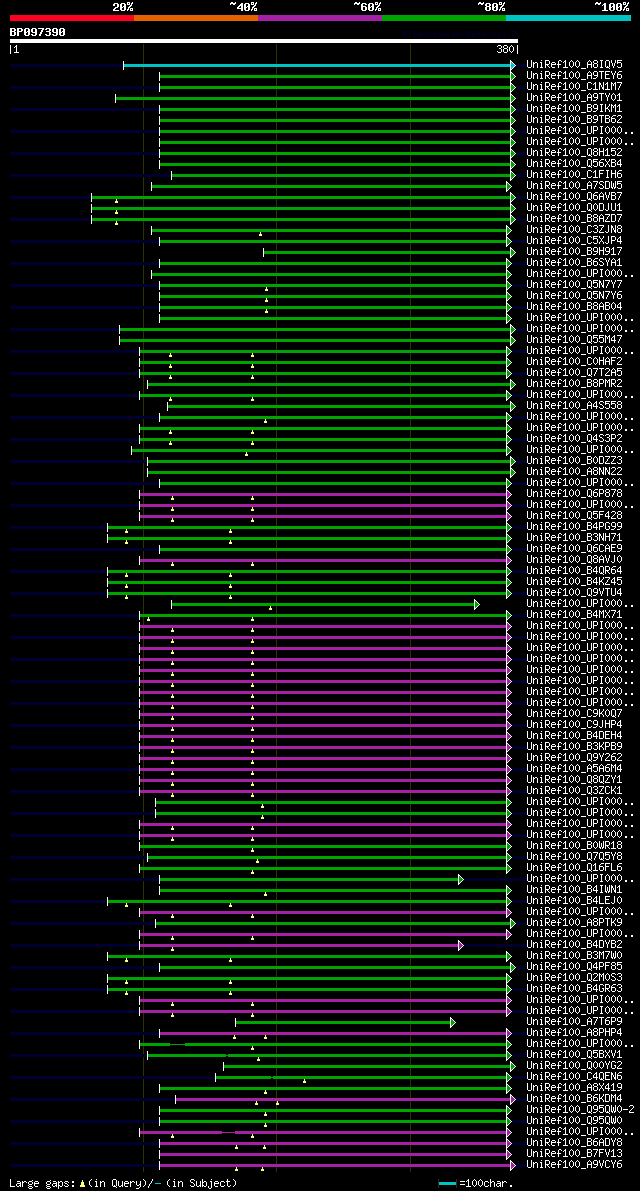Open the UniRef100_Q9VTU4 hit label
Image resolution: width=640 pixels, height=1191 pixels.
click(574, 593)
